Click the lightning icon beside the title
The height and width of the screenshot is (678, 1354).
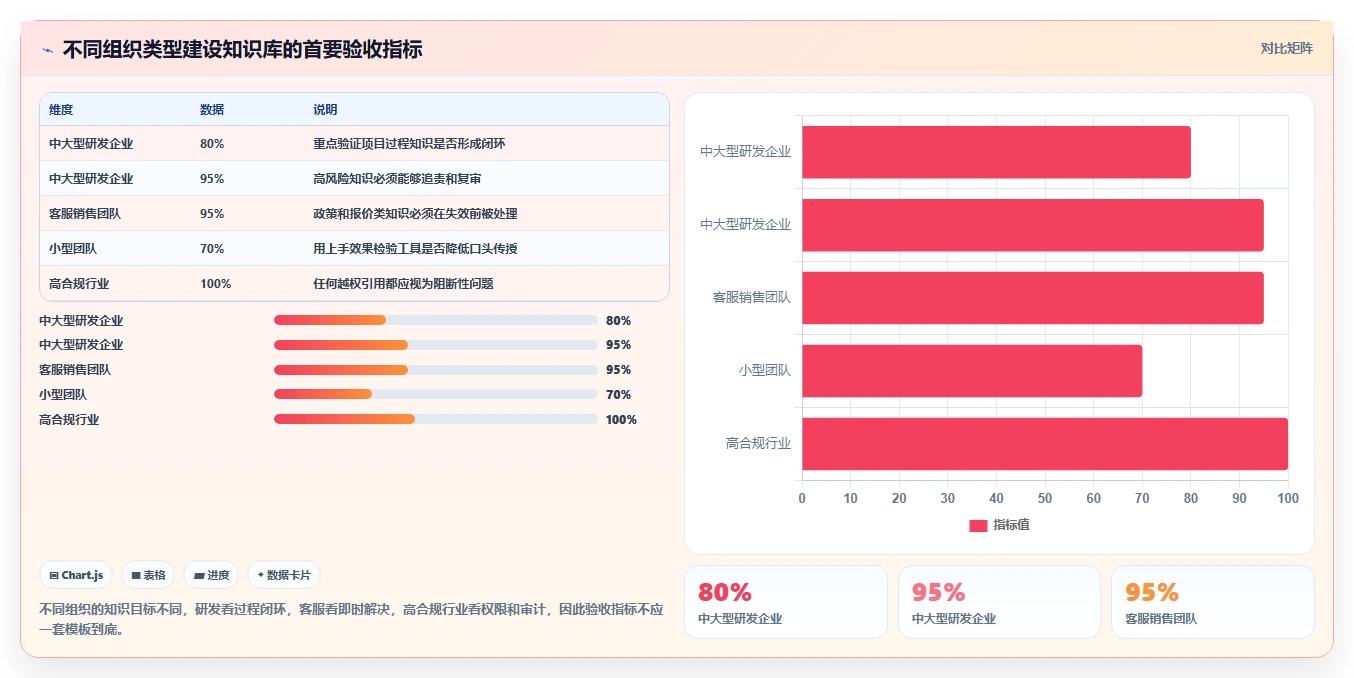click(x=47, y=49)
